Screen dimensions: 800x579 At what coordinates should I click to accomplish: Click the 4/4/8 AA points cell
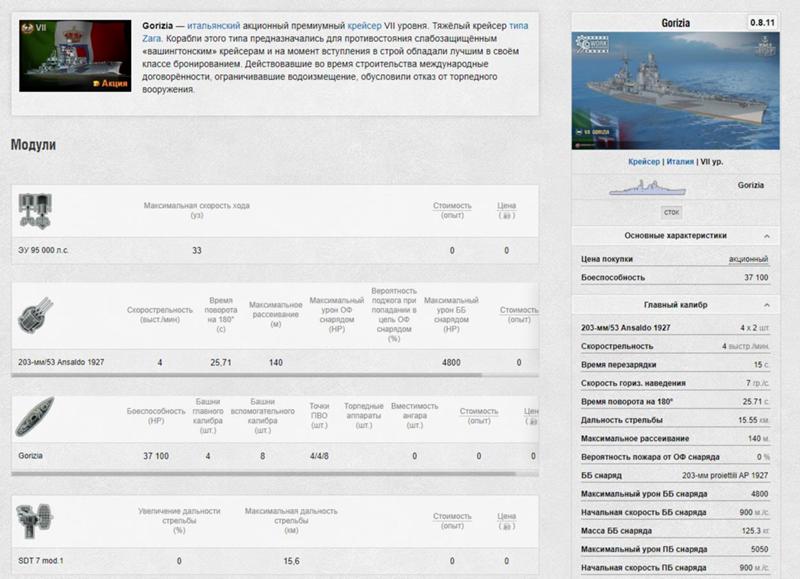tap(319, 456)
